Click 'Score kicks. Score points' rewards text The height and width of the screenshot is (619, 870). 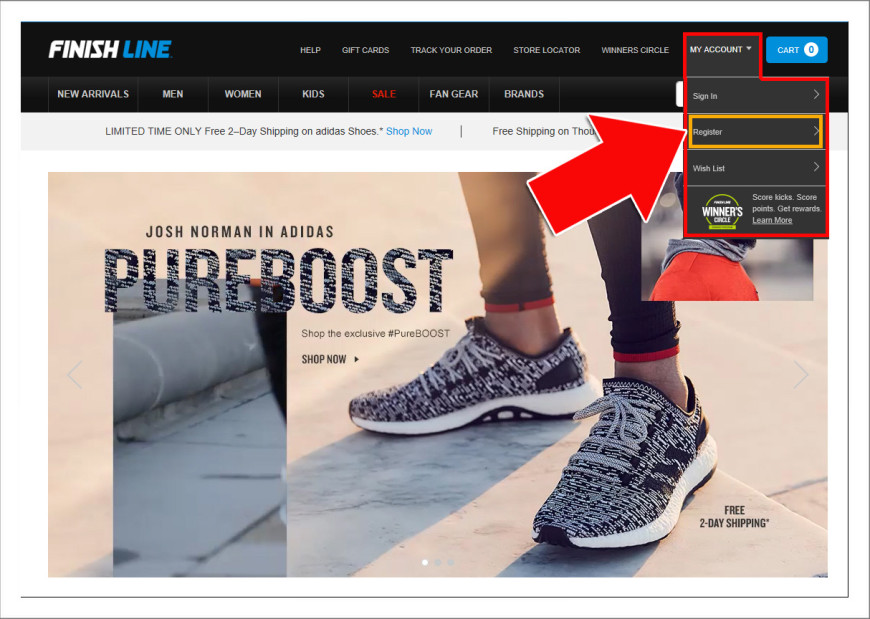point(787,203)
